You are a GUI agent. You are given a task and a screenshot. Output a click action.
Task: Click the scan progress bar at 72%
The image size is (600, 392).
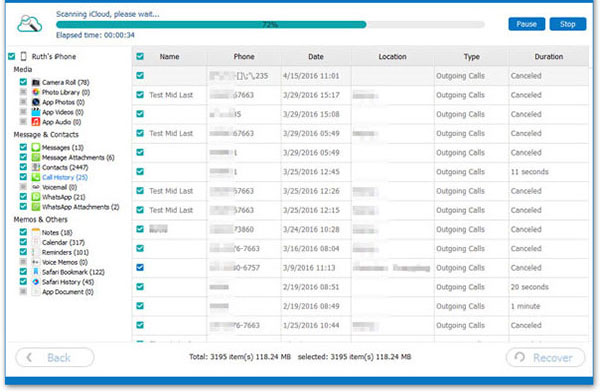click(x=270, y=24)
